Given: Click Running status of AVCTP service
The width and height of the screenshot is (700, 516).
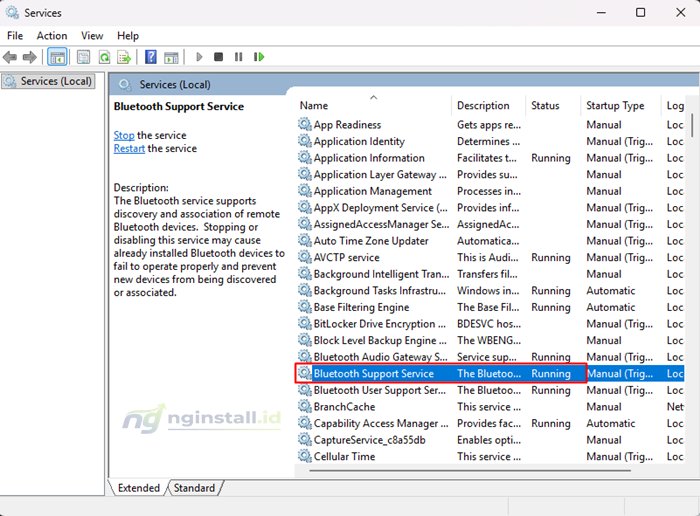Looking at the screenshot, I should coord(550,258).
